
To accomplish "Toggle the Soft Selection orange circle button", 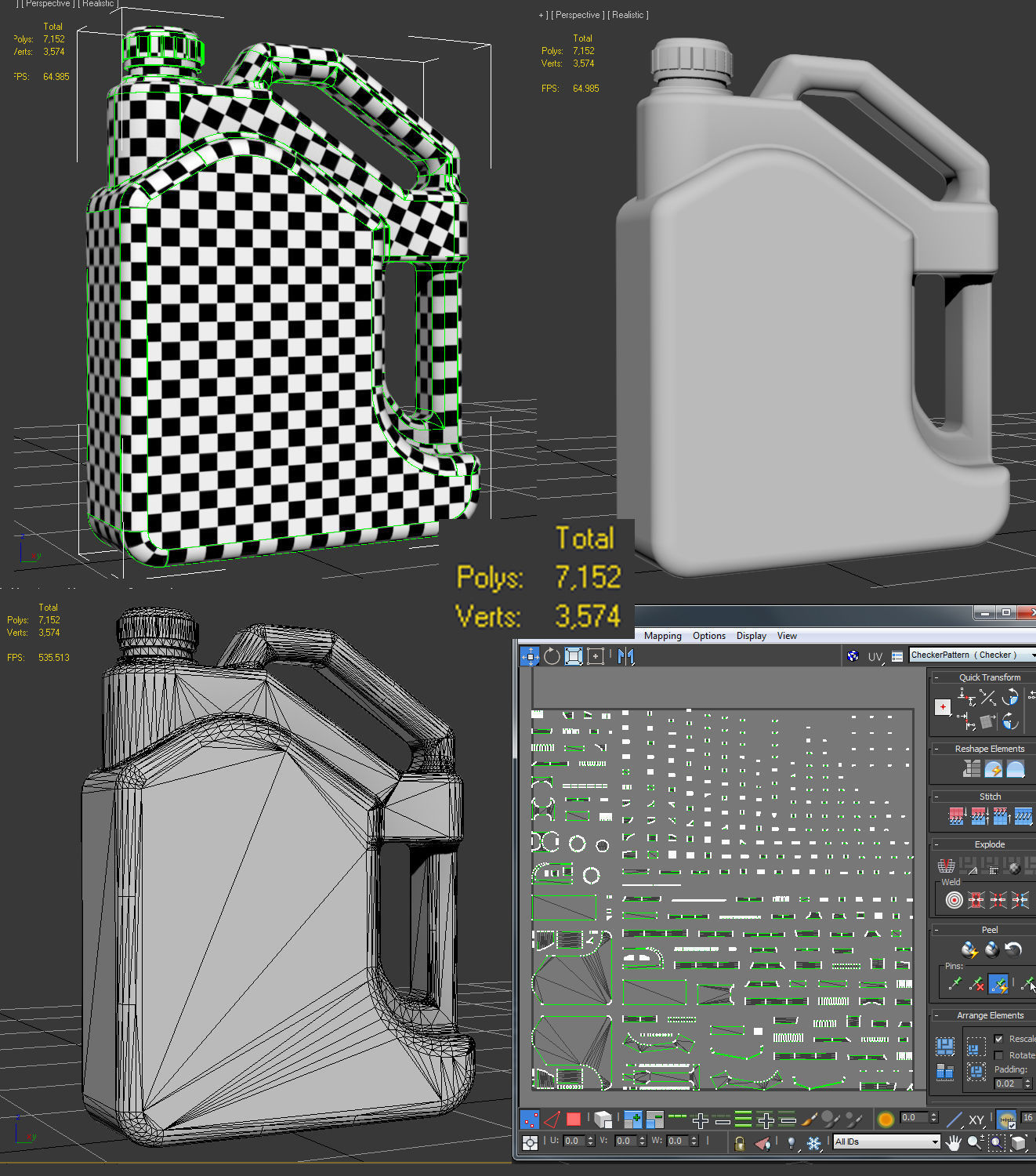I will click(x=886, y=1120).
